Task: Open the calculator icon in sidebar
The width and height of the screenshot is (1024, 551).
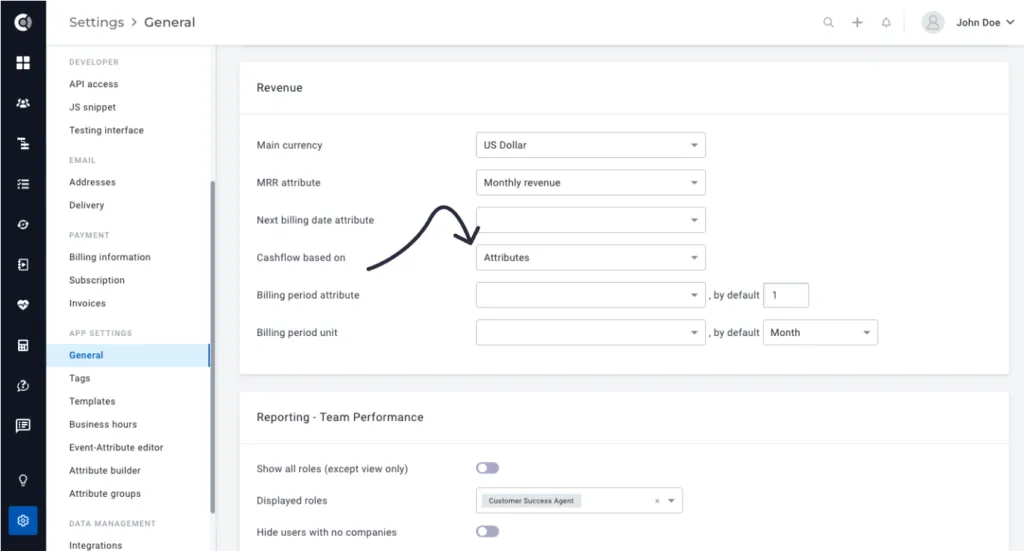Action: point(23,345)
